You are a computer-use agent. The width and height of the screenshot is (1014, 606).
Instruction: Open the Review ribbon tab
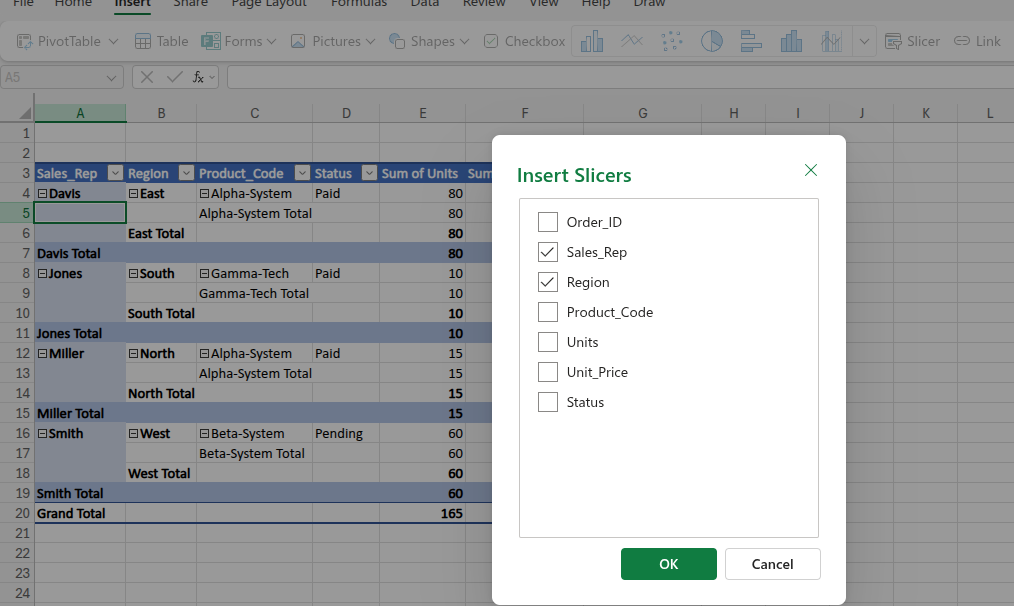click(484, 4)
